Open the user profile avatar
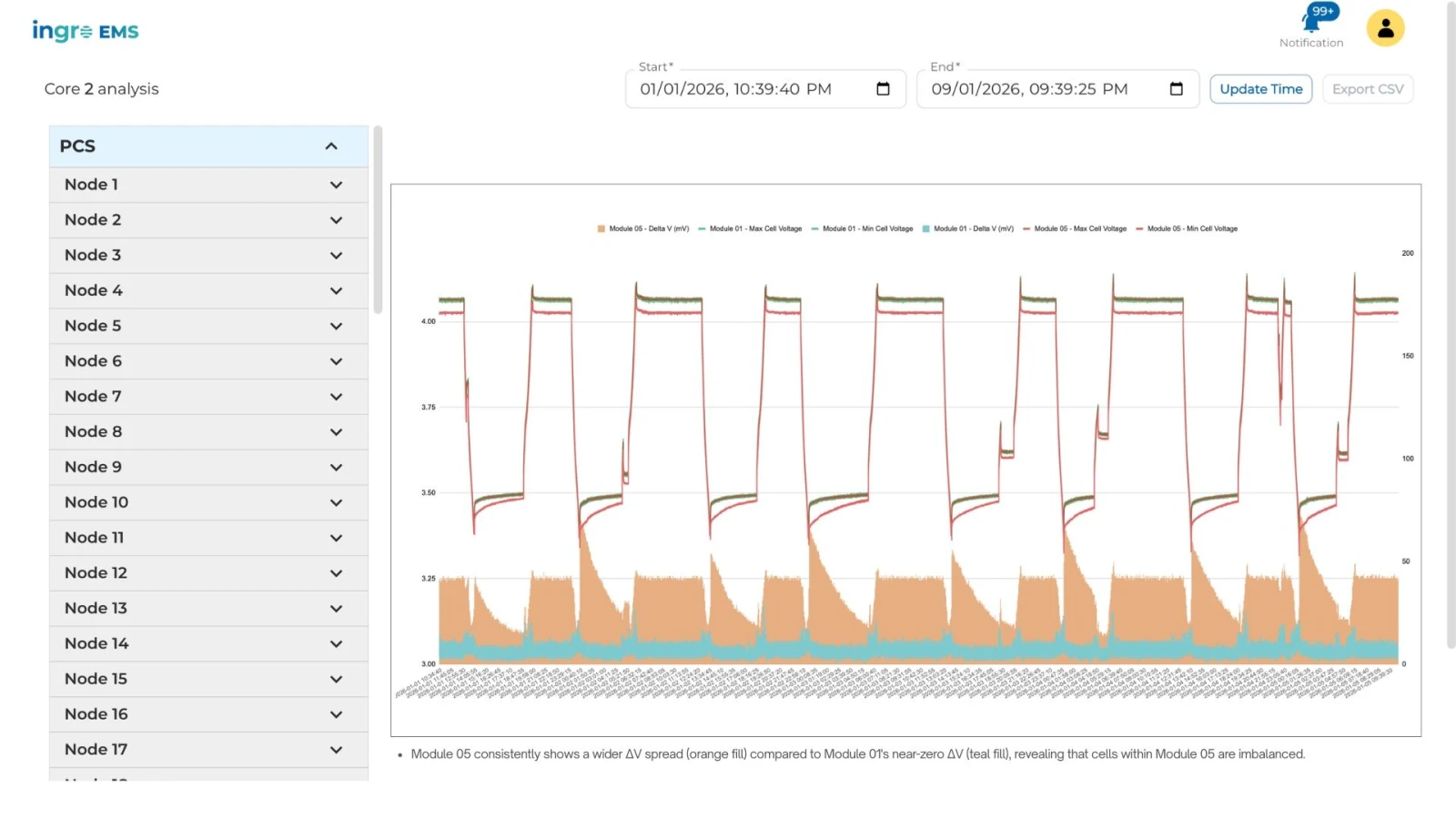The image size is (1456, 819). 1385,29
